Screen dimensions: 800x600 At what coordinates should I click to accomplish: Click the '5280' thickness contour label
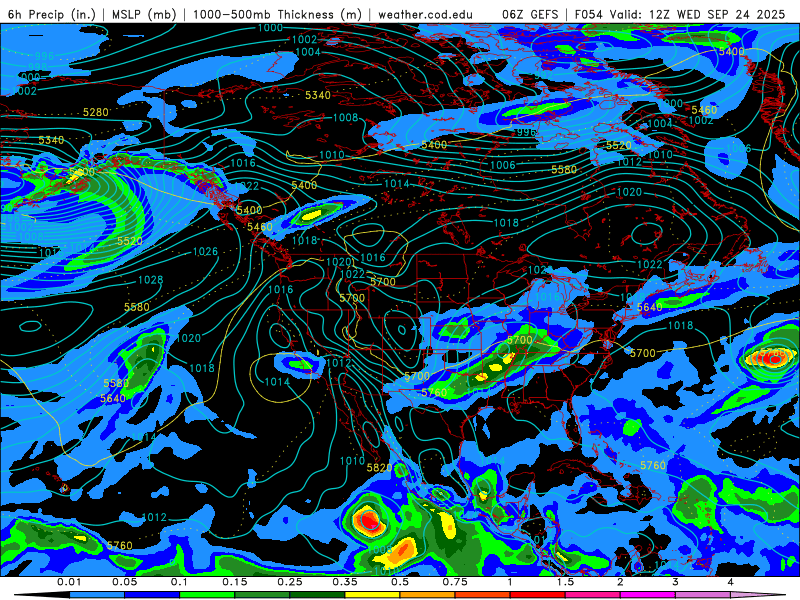point(96,112)
